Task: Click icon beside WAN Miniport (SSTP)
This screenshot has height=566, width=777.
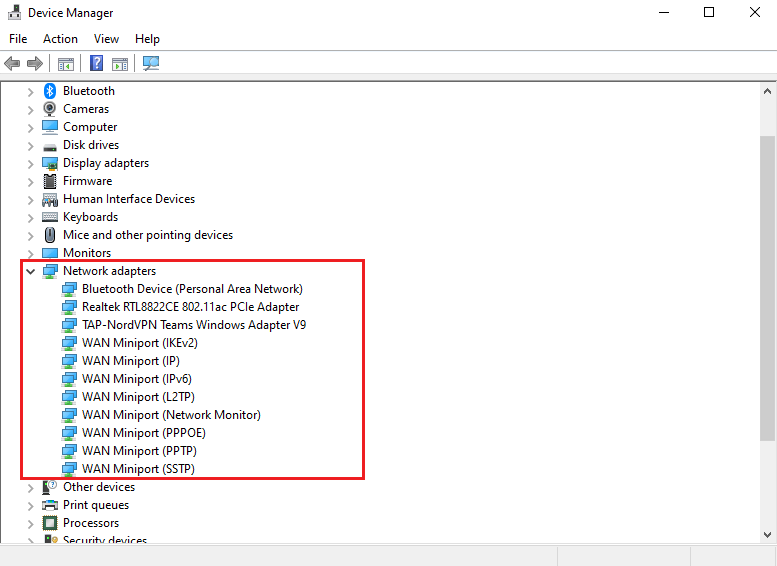Action: tap(69, 469)
